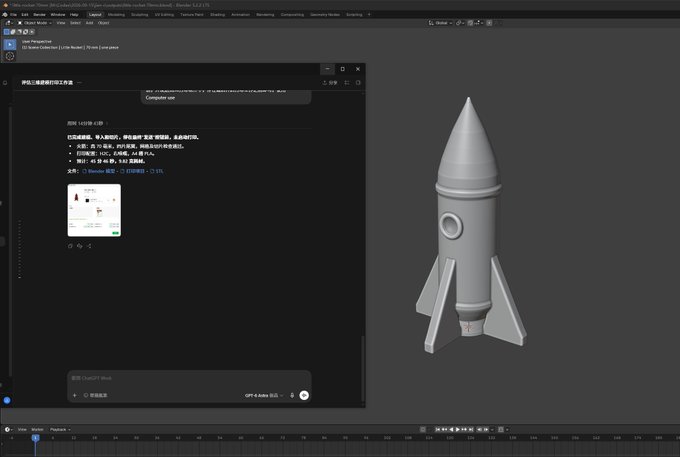
Task: Choose the invert-selection mode icon
Action: coord(25,32)
